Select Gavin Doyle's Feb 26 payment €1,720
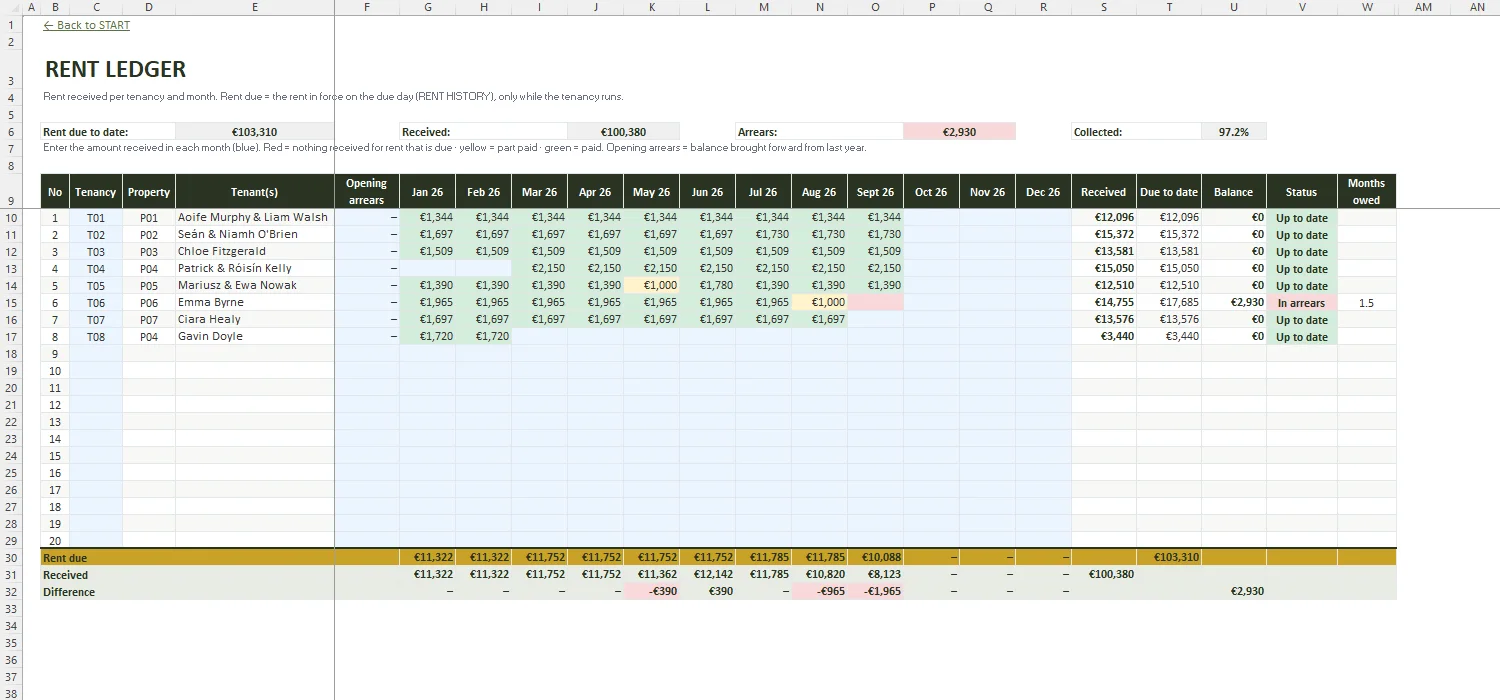 click(x=483, y=336)
